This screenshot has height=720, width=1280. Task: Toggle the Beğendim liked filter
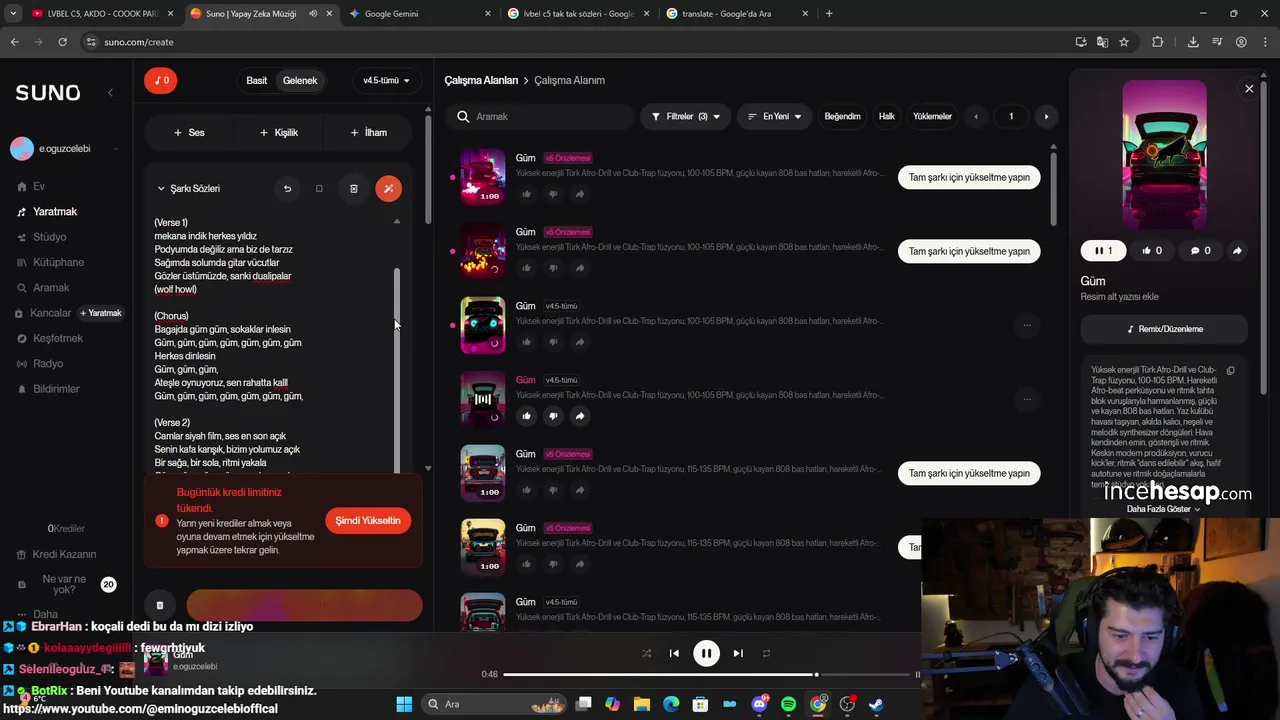[x=842, y=116]
